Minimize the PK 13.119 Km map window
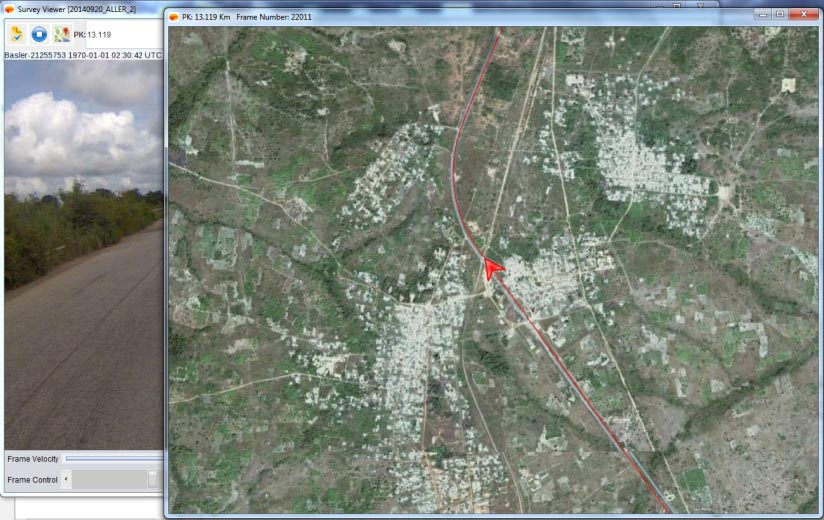 point(763,15)
